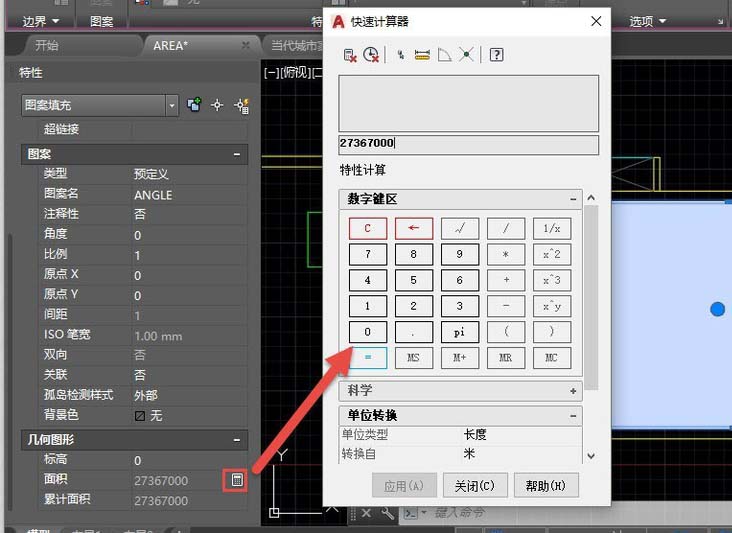The height and width of the screenshot is (533, 732).
Task: Open calculator help question mark icon
Action: tap(496, 55)
